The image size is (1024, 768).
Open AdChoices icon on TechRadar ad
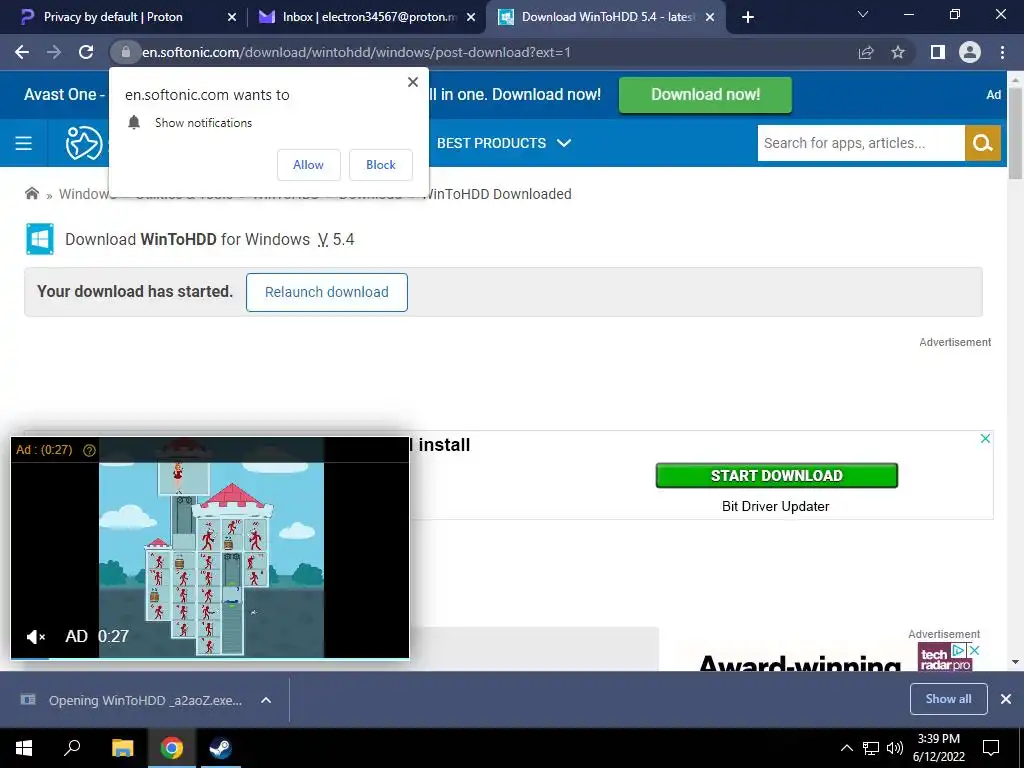pyautogui.click(x=959, y=650)
